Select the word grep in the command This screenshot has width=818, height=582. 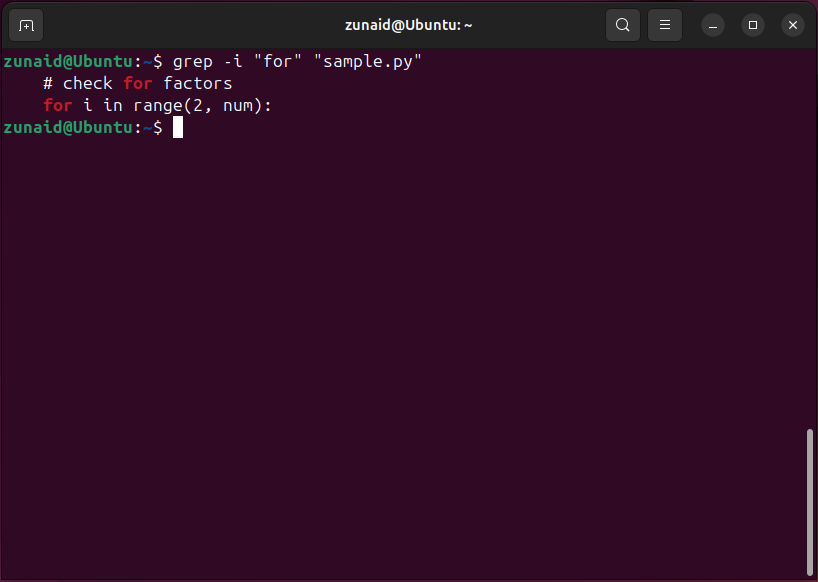coord(192,61)
